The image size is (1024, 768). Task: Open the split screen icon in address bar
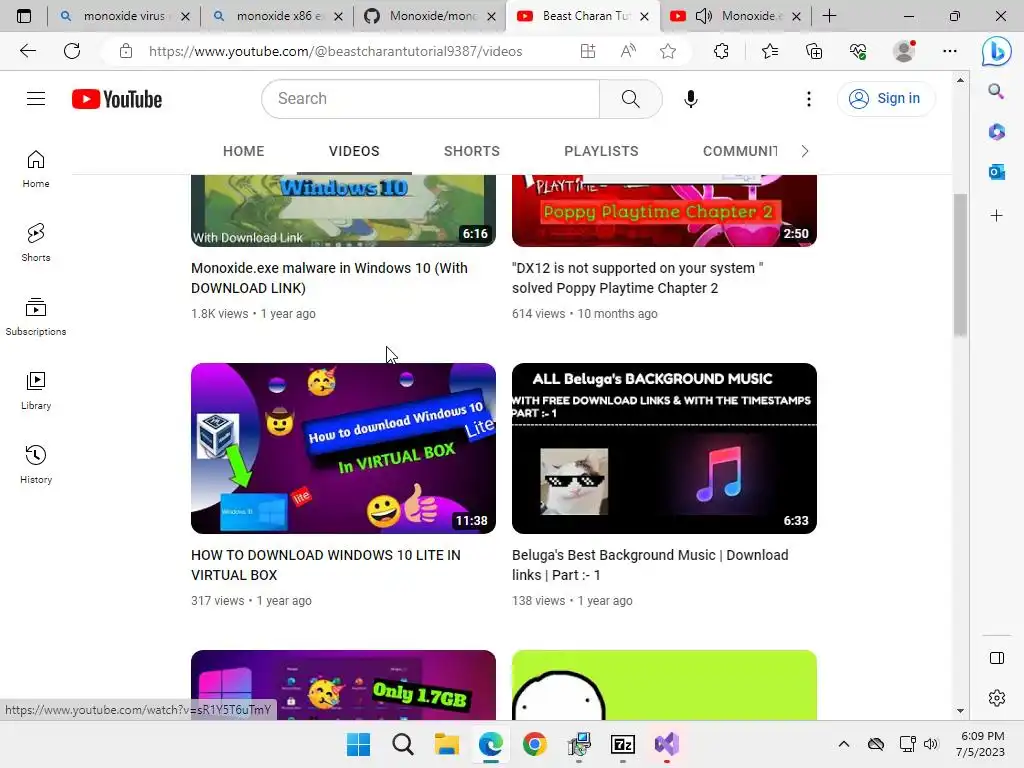coord(588,51)
